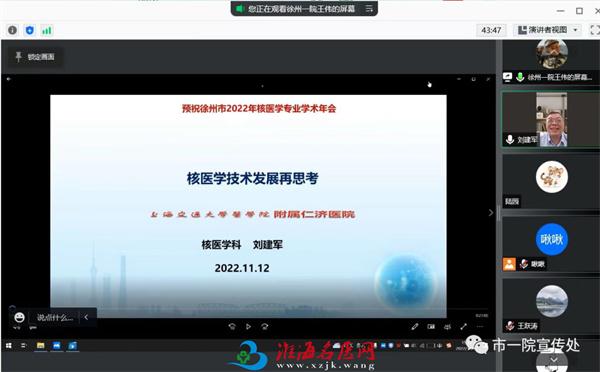This screenshot has width=600, height=372.
Task: Go to previous slide with left control
Action: tap(232, 326)
